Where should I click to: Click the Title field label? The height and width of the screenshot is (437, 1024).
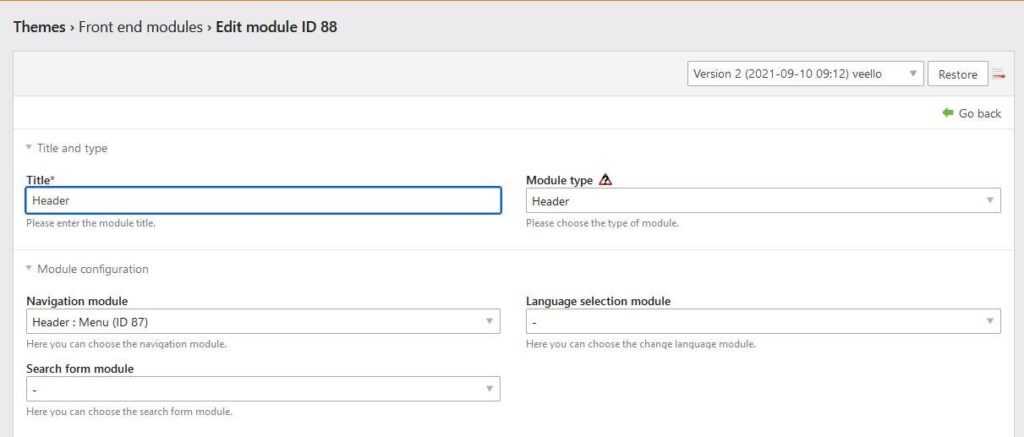tap(39, 180)
